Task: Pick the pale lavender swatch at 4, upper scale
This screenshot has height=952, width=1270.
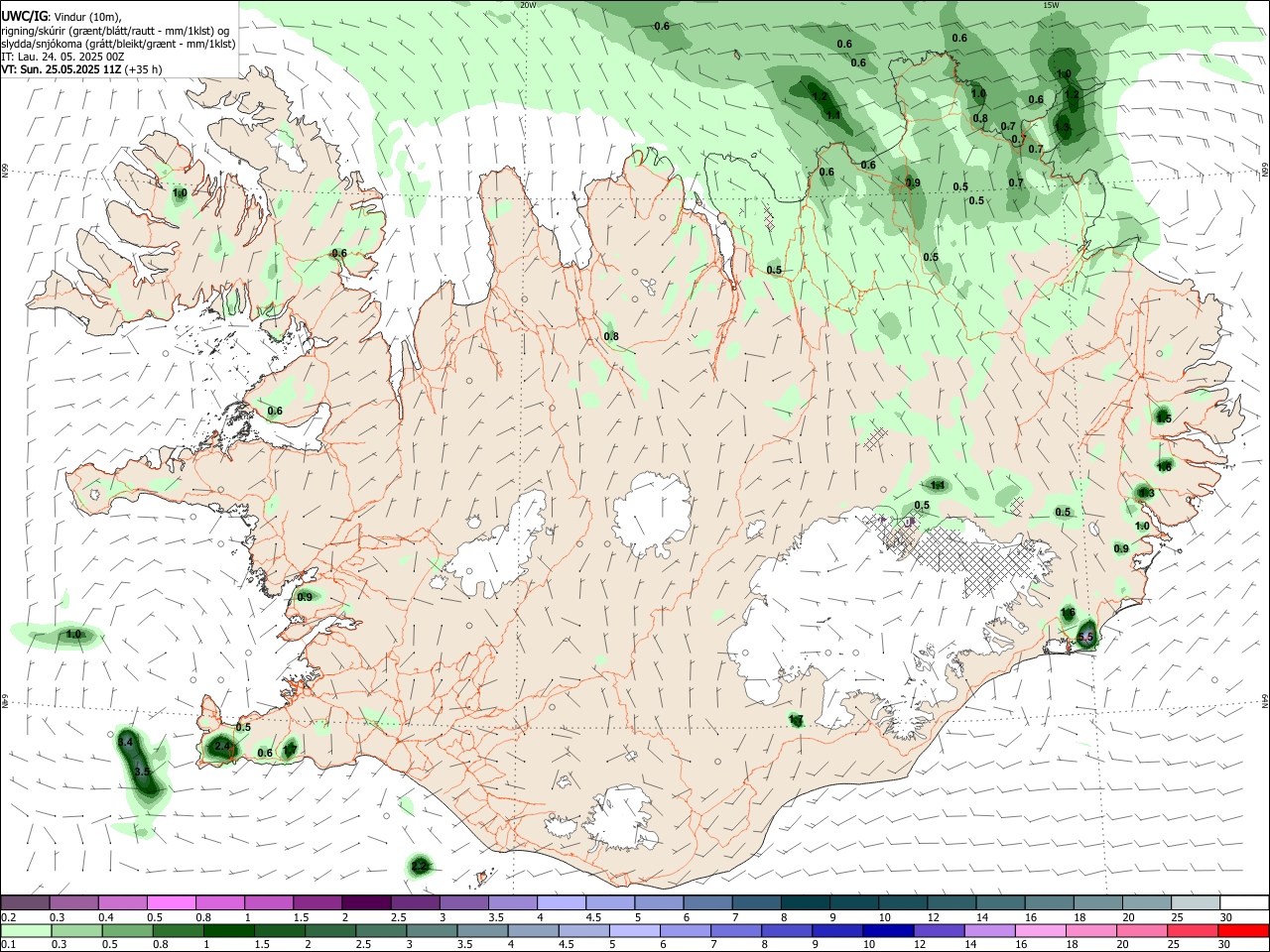Action: coord(561,902)
